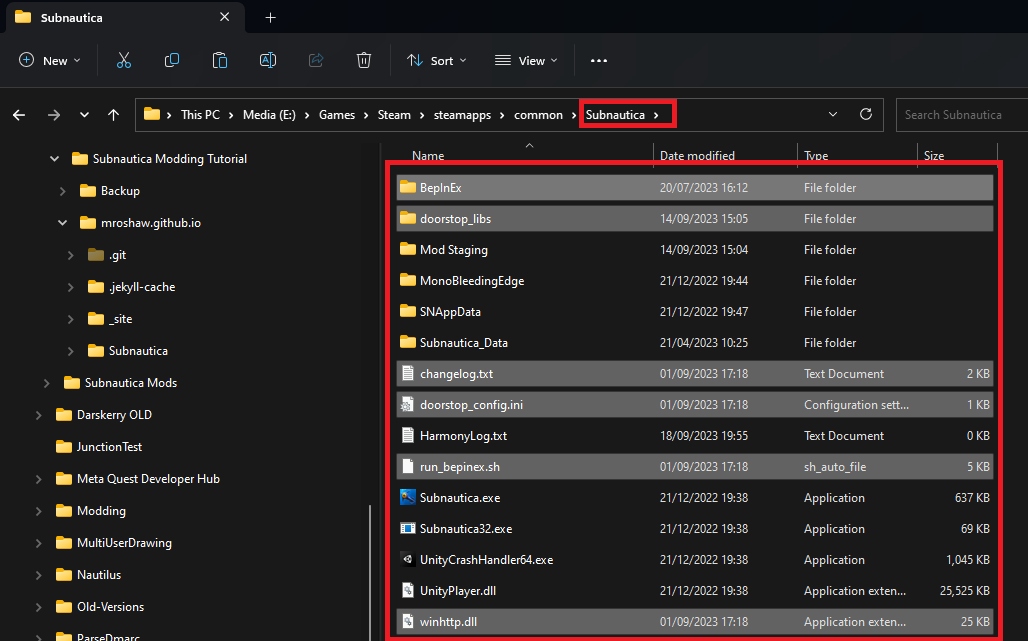Go up one folder level

tap(113, 115)
